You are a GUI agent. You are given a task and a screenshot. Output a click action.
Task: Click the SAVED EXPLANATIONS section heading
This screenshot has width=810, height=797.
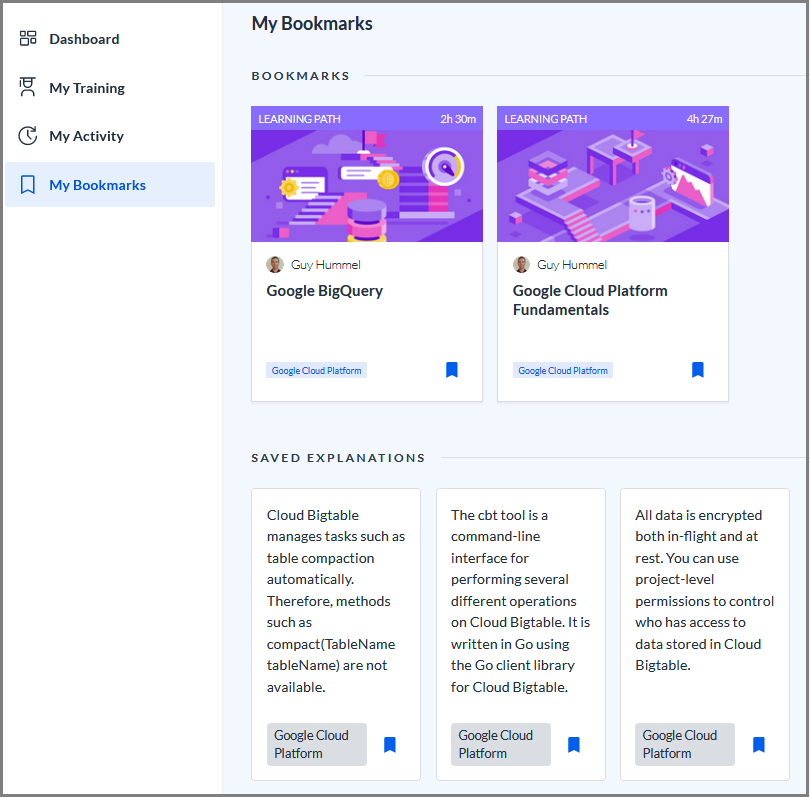click(x=338, y=458)
